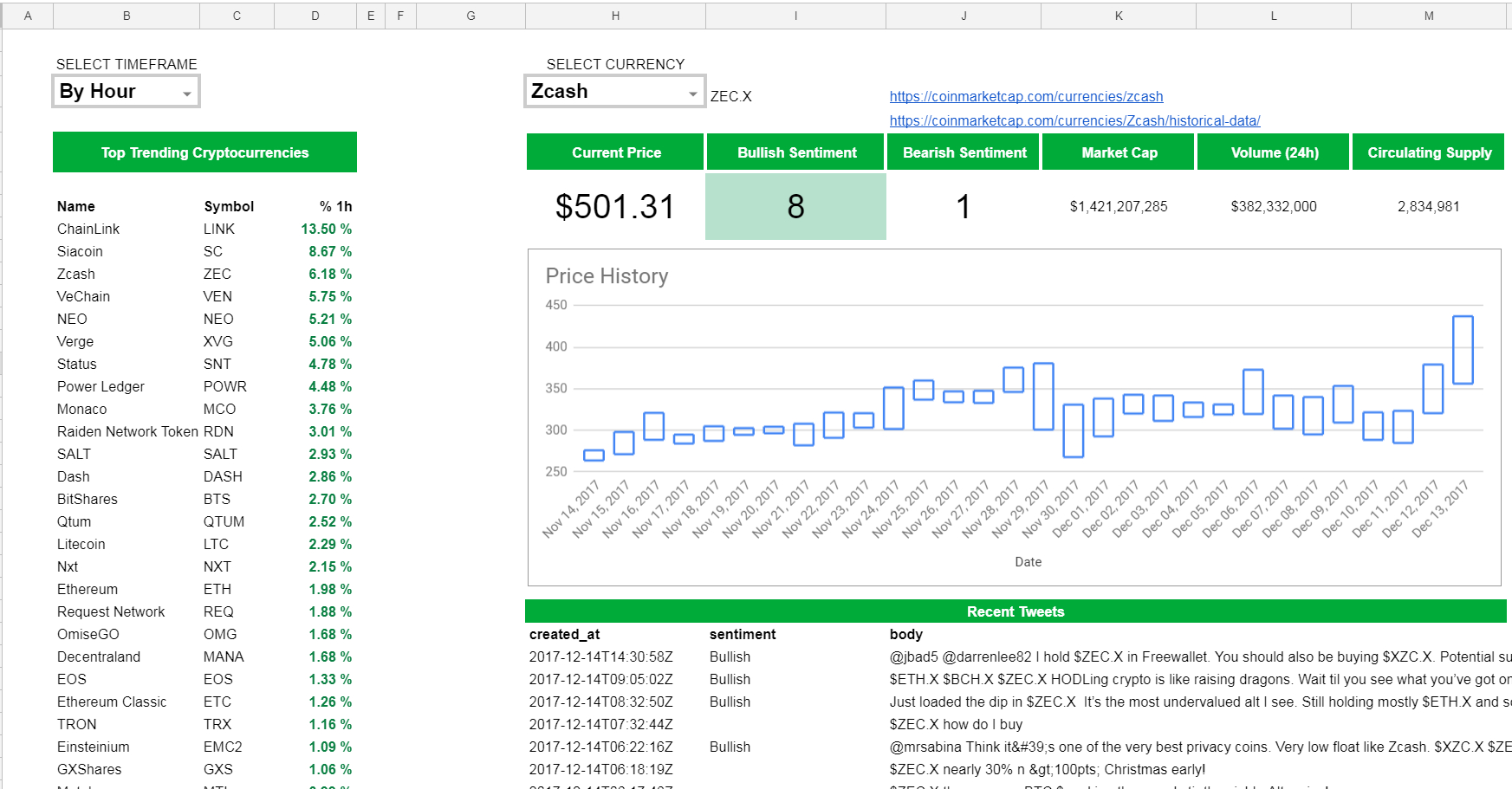This screenshot has height=789, width=1512.
Task: Click the ChainLink name cell
Action: [x=88, y=230]
